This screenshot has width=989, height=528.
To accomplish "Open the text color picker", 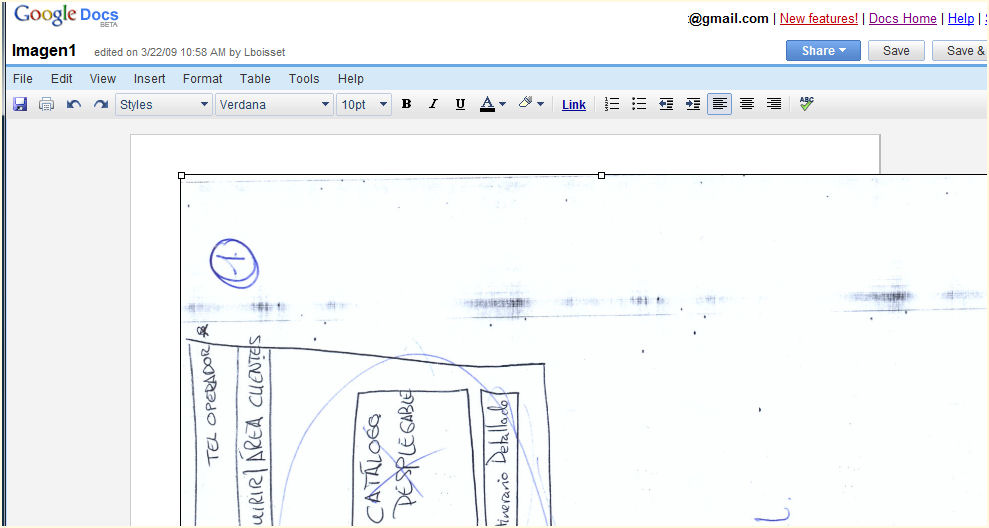I will click(x=492, y=104).
